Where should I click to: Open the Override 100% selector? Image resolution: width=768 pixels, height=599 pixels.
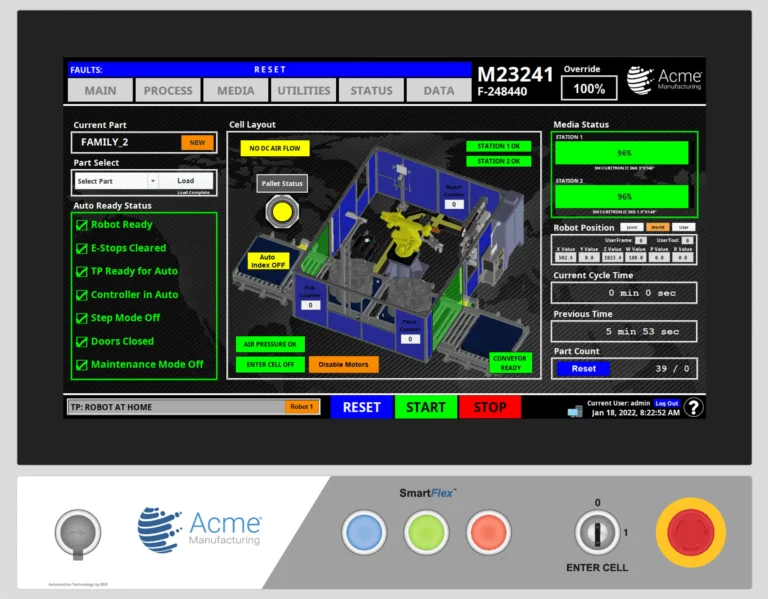(589, 89)
